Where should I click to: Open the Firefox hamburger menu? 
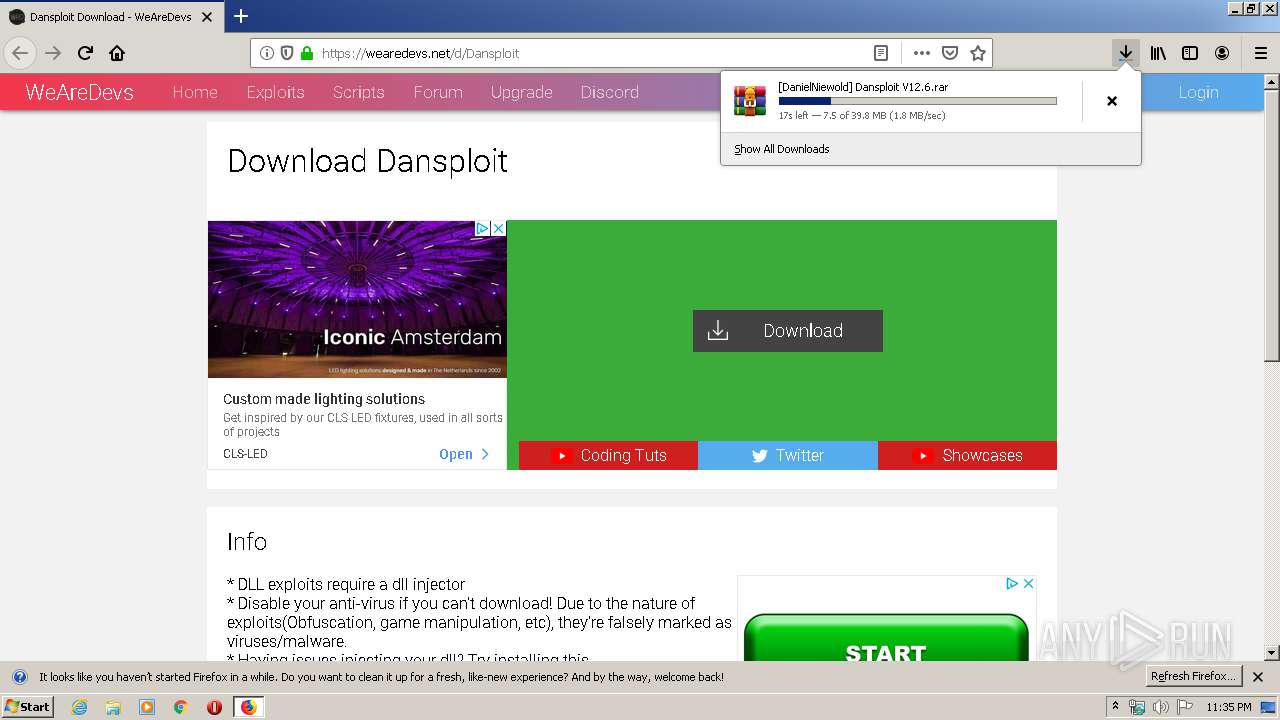coord(1261,53)
